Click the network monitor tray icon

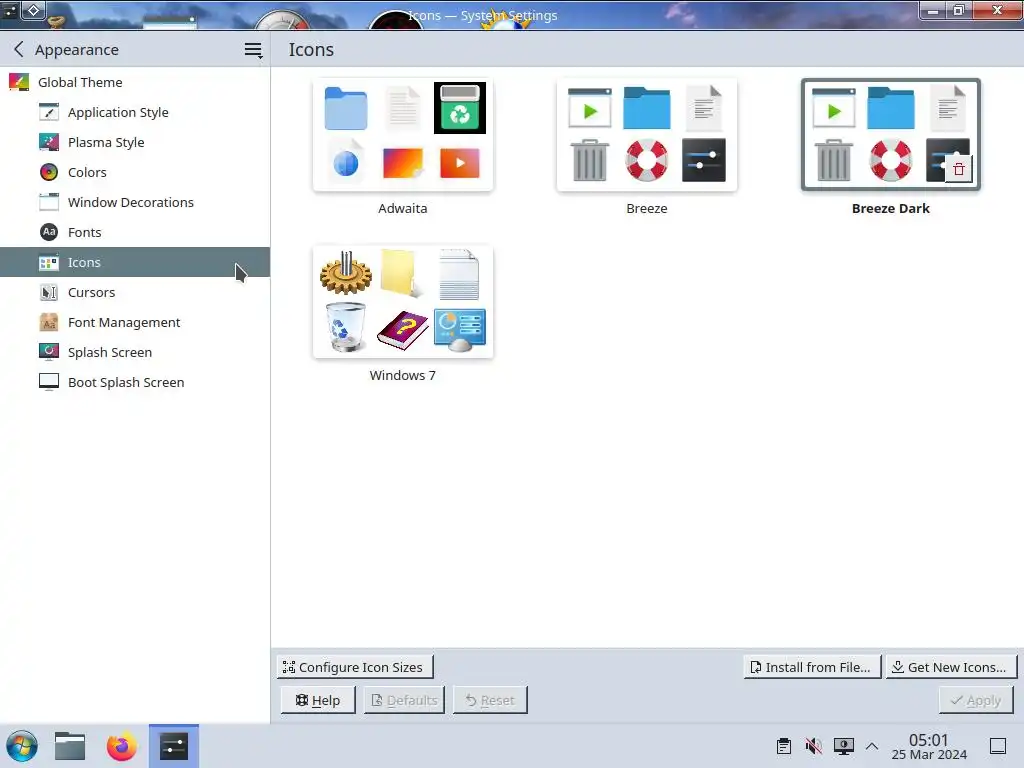pyautogui.click(x=844, y=746)
